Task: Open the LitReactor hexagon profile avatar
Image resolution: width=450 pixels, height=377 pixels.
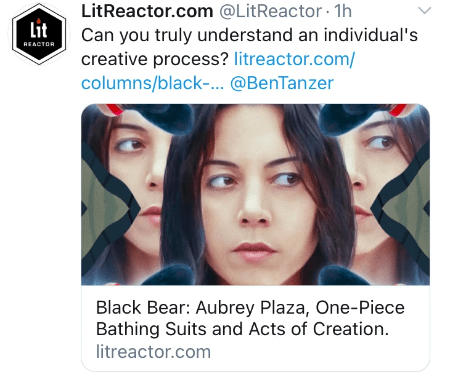Action: pos(39,34)
